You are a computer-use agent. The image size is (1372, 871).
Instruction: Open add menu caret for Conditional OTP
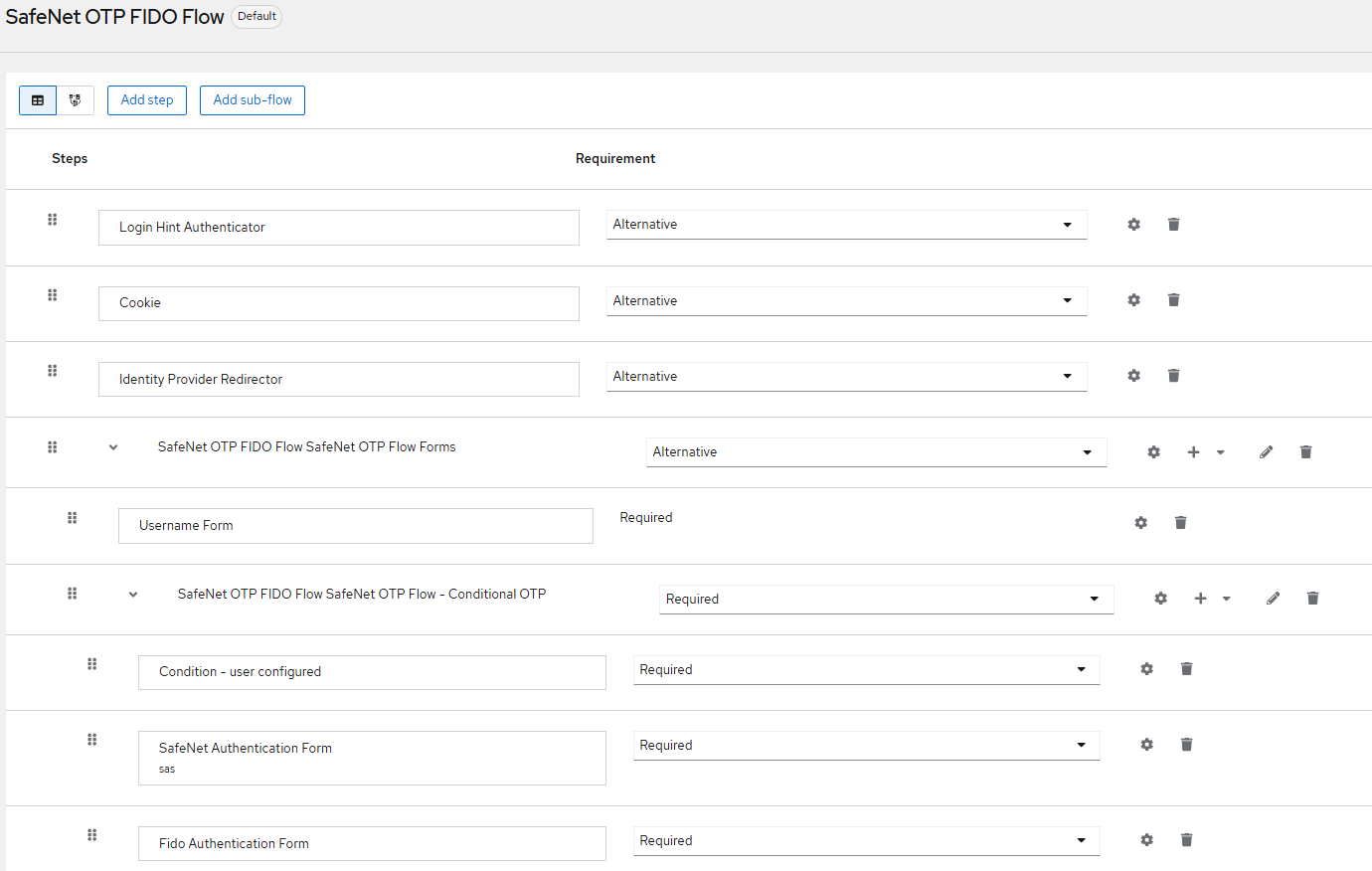(1227, 599)
